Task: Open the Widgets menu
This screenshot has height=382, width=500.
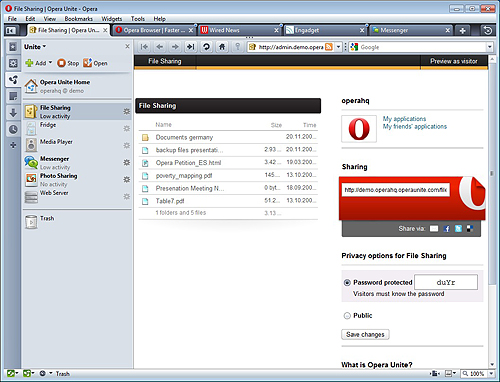Action: point(112,19)
